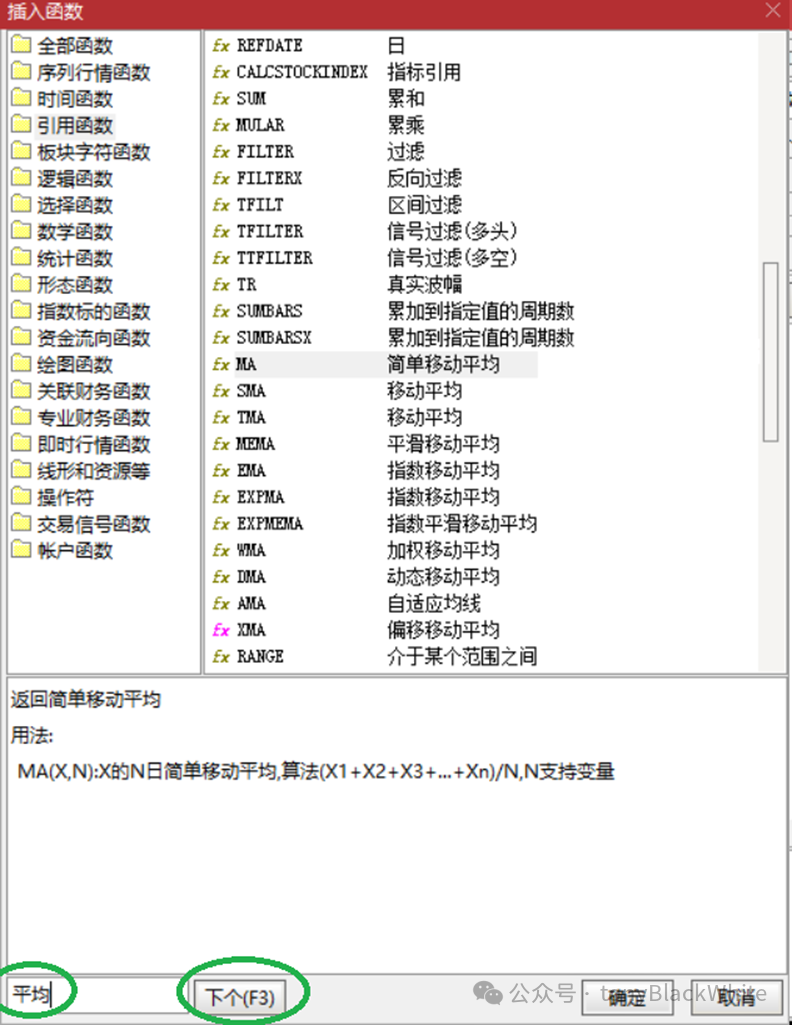Select the SUMBARSX function name
The image size is (792, 1025).
[x=274, y=337]
